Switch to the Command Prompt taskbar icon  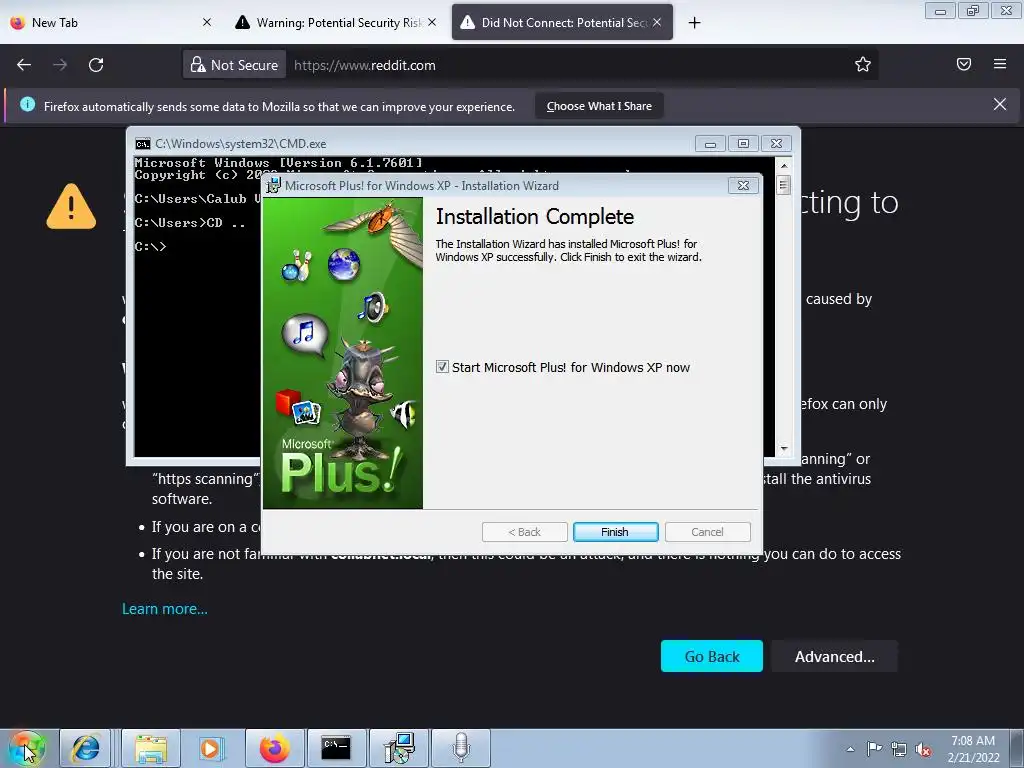coord(336,748)
